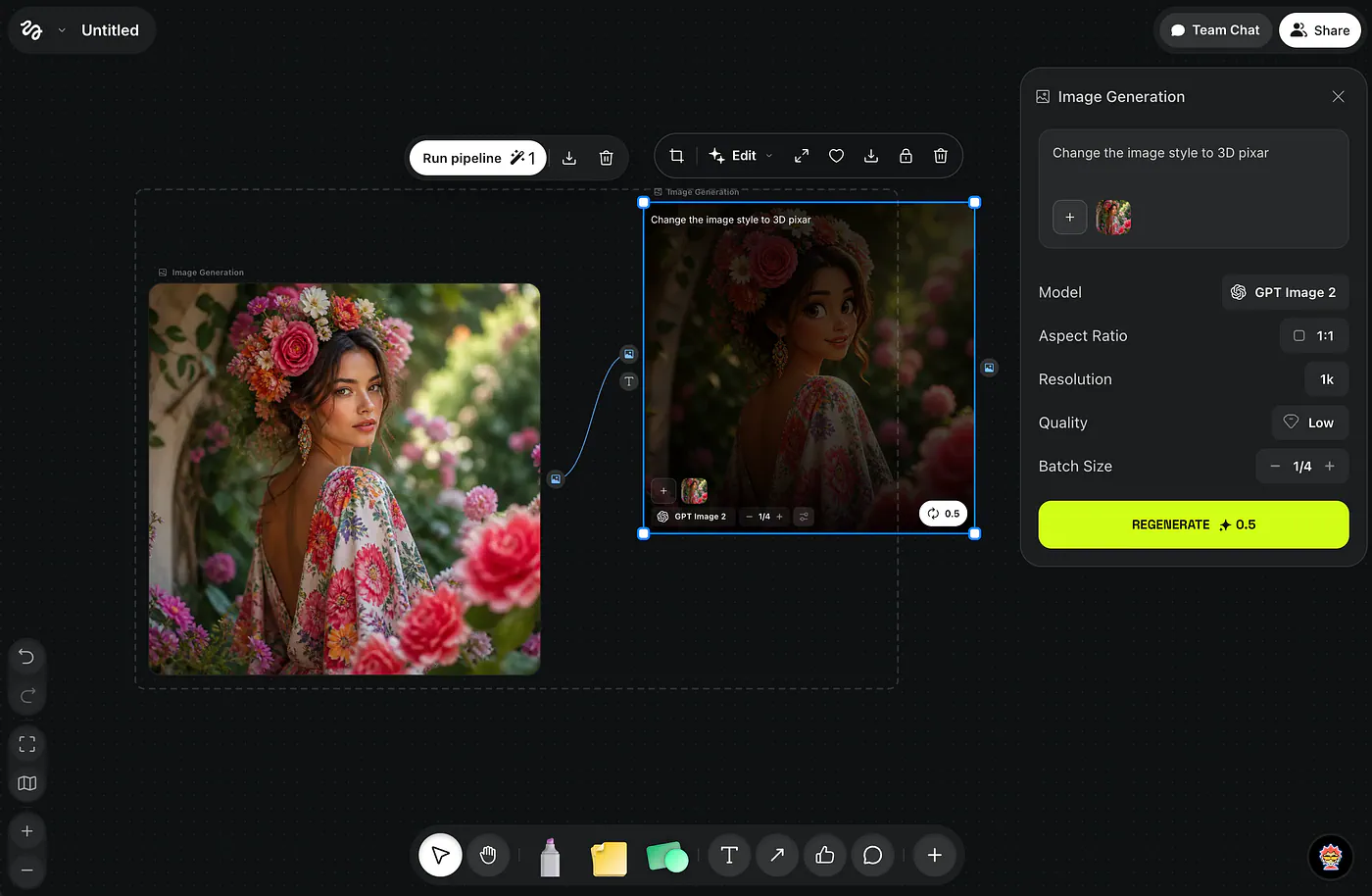Expand the image to fullscreen view
Image resolution: width=1372 pixels, height=896 pixels.
[802, 156]
